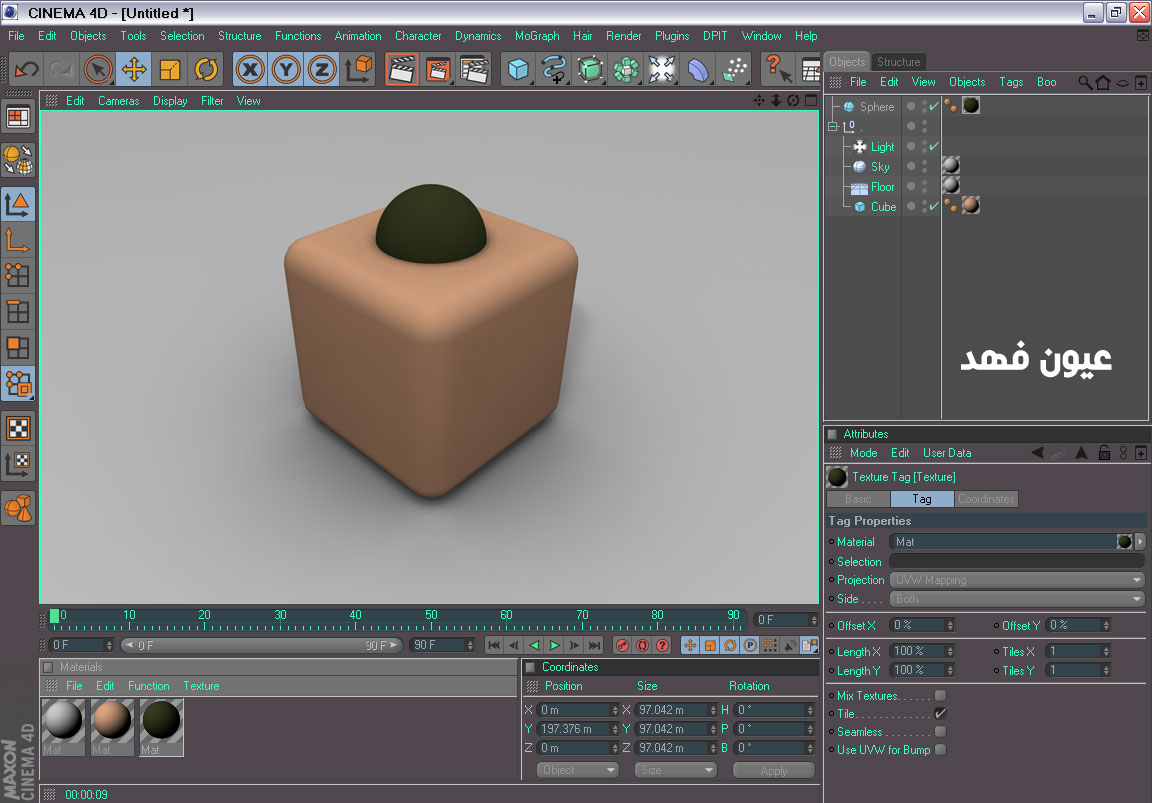This screenshot has width=1152, height=803.
Task: Open the NURBS objects icon
Action: pyautogui.click(x=590, y=70)
